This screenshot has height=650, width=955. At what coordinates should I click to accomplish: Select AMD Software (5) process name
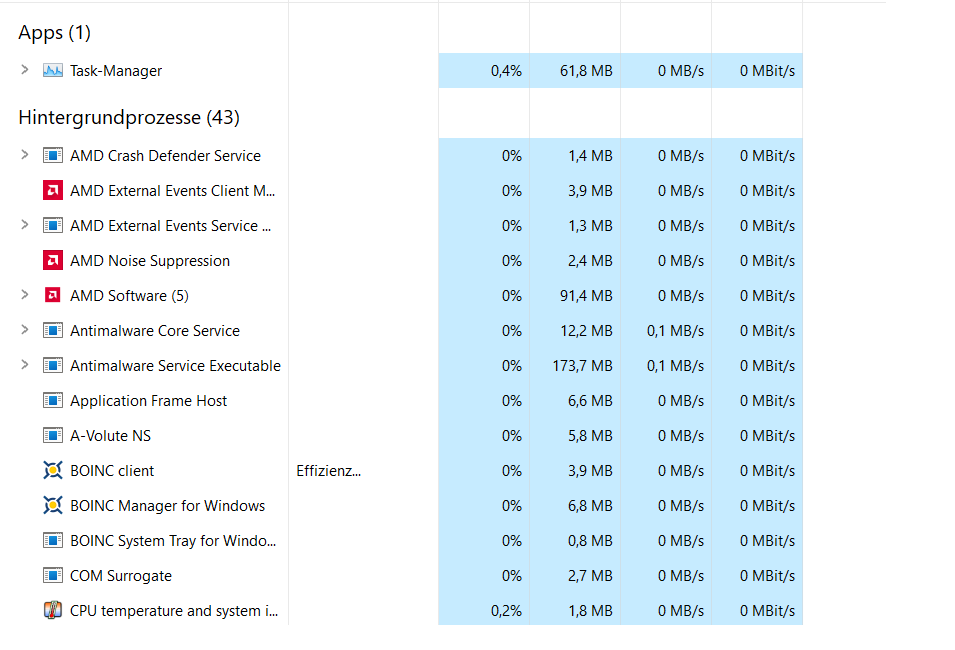[x=129, y=296]
